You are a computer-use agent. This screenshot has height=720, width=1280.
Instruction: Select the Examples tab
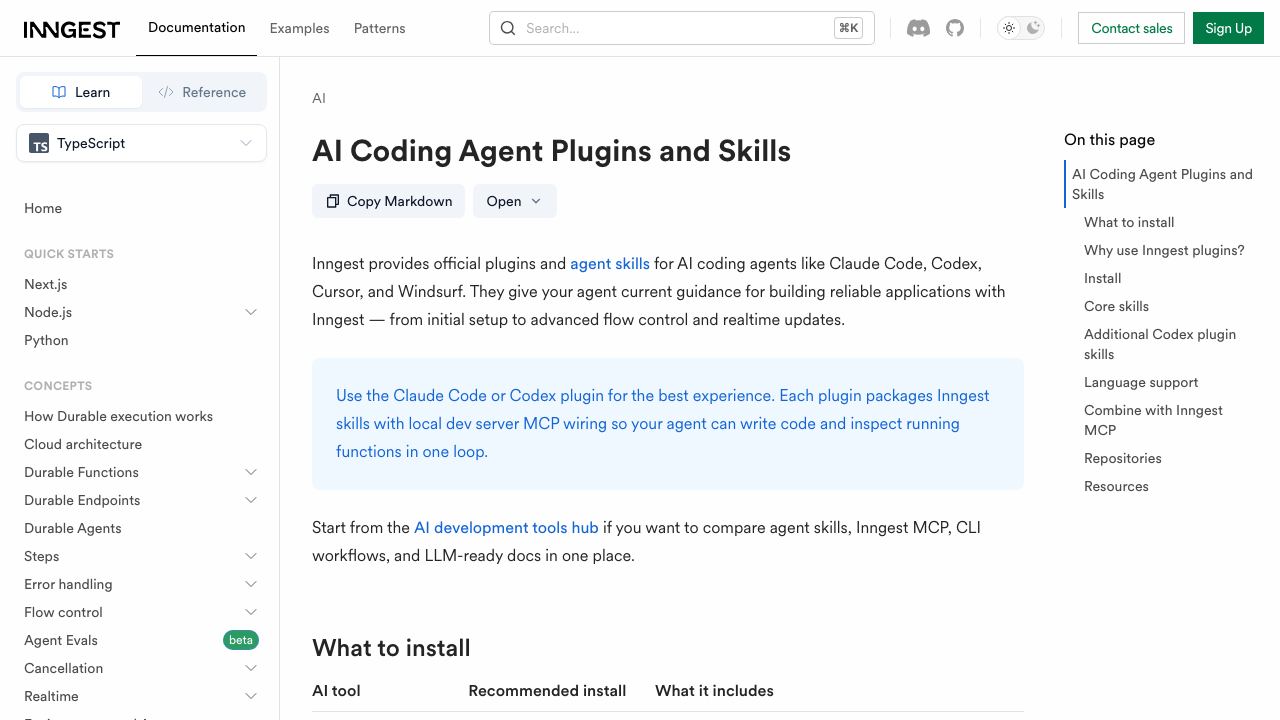[299, 28]
